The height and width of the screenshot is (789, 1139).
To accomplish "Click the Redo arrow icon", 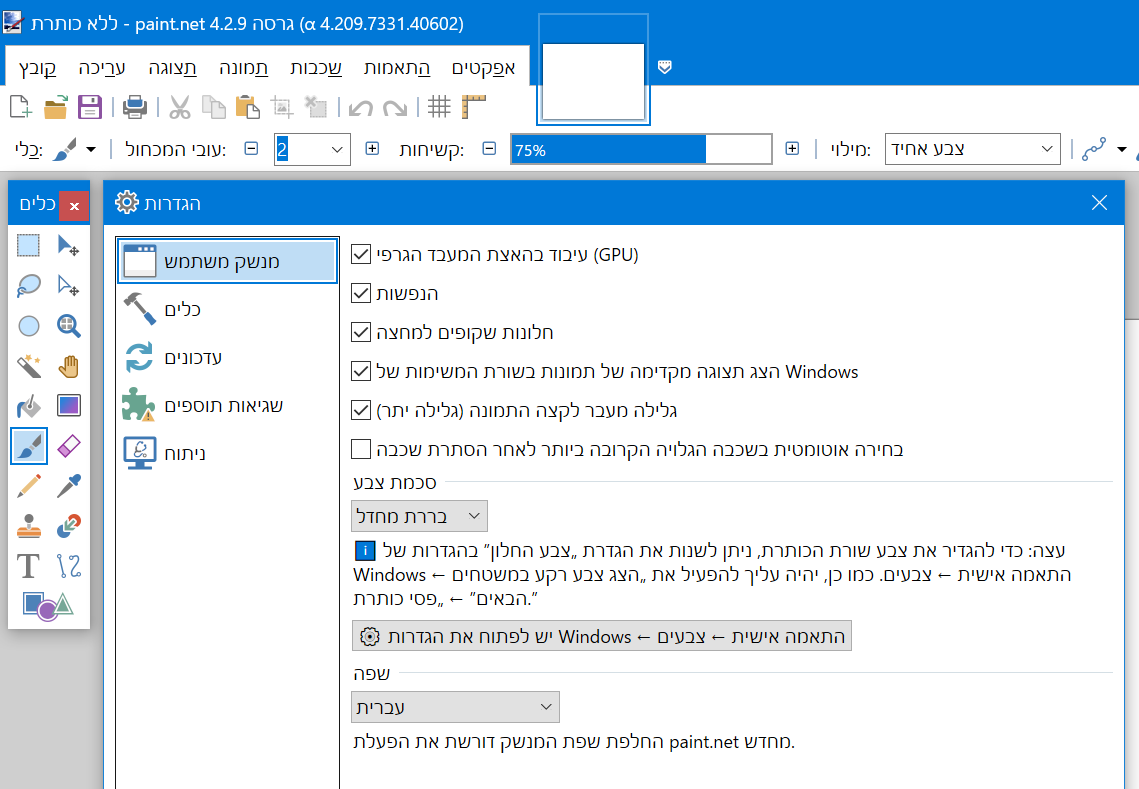I will 394,108.
